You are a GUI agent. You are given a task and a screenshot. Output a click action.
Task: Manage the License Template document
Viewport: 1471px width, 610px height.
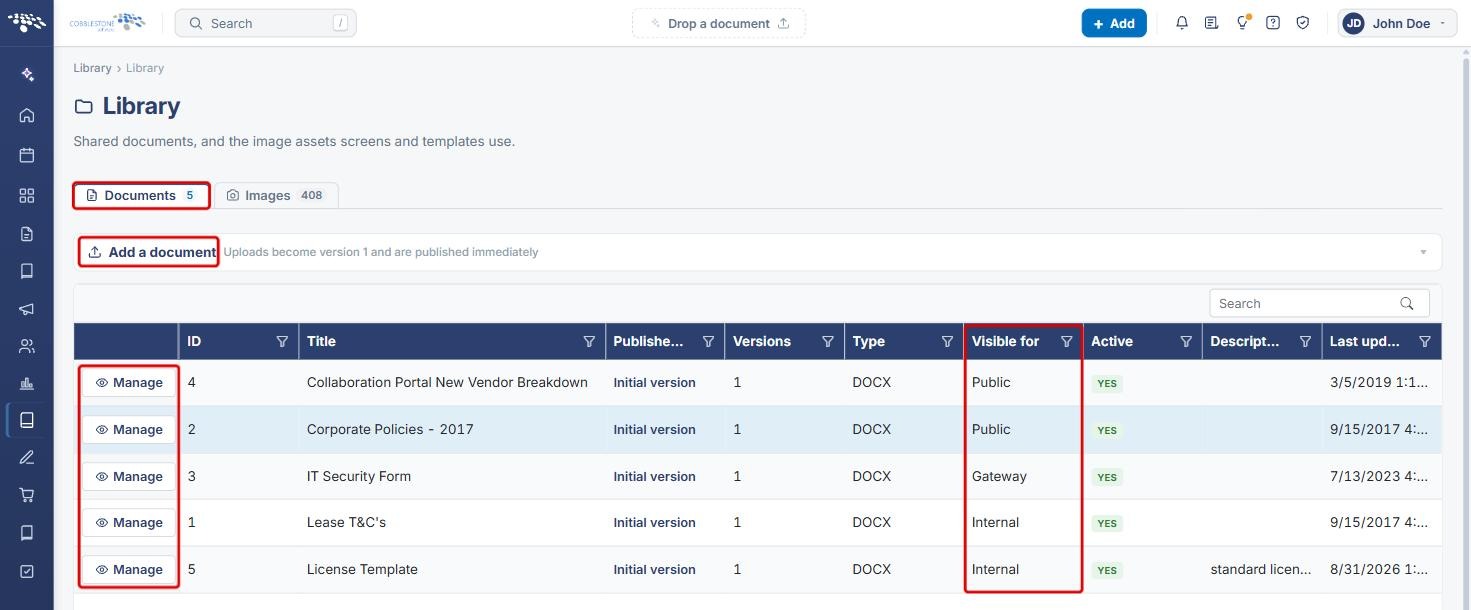pos(129,570)
